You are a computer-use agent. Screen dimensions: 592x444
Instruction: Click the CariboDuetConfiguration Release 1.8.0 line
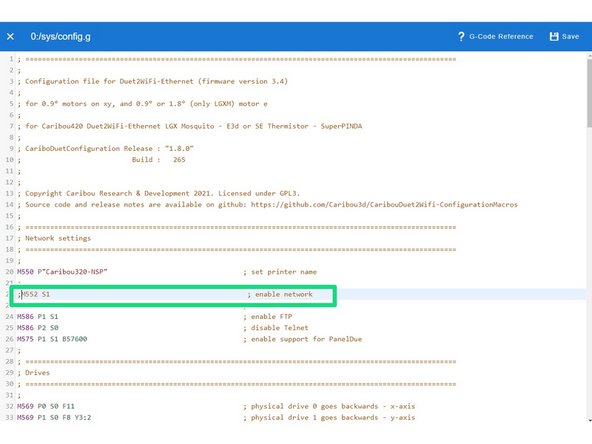tap(105, 148)
